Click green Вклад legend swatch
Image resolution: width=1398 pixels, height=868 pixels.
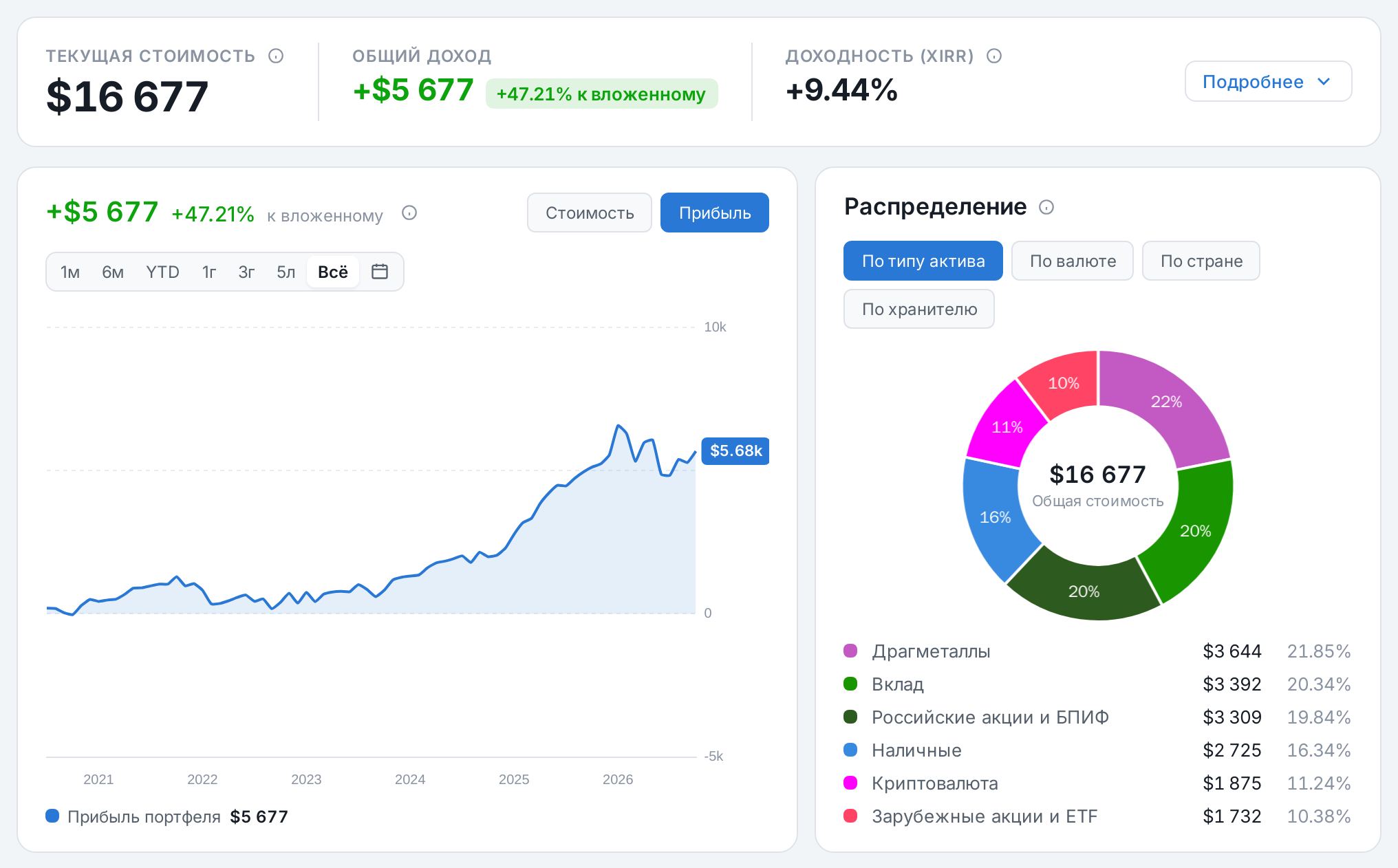[x=850, y=684]
